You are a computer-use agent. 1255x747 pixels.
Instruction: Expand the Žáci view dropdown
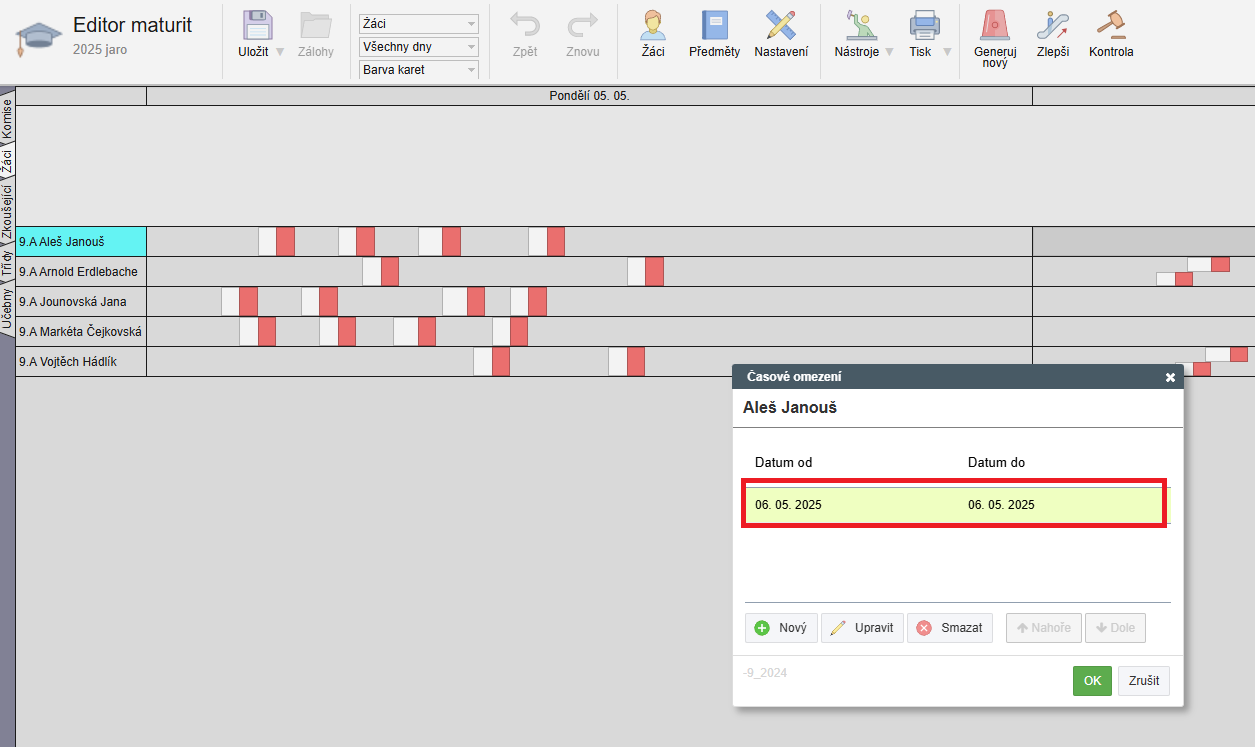(418, 24)
